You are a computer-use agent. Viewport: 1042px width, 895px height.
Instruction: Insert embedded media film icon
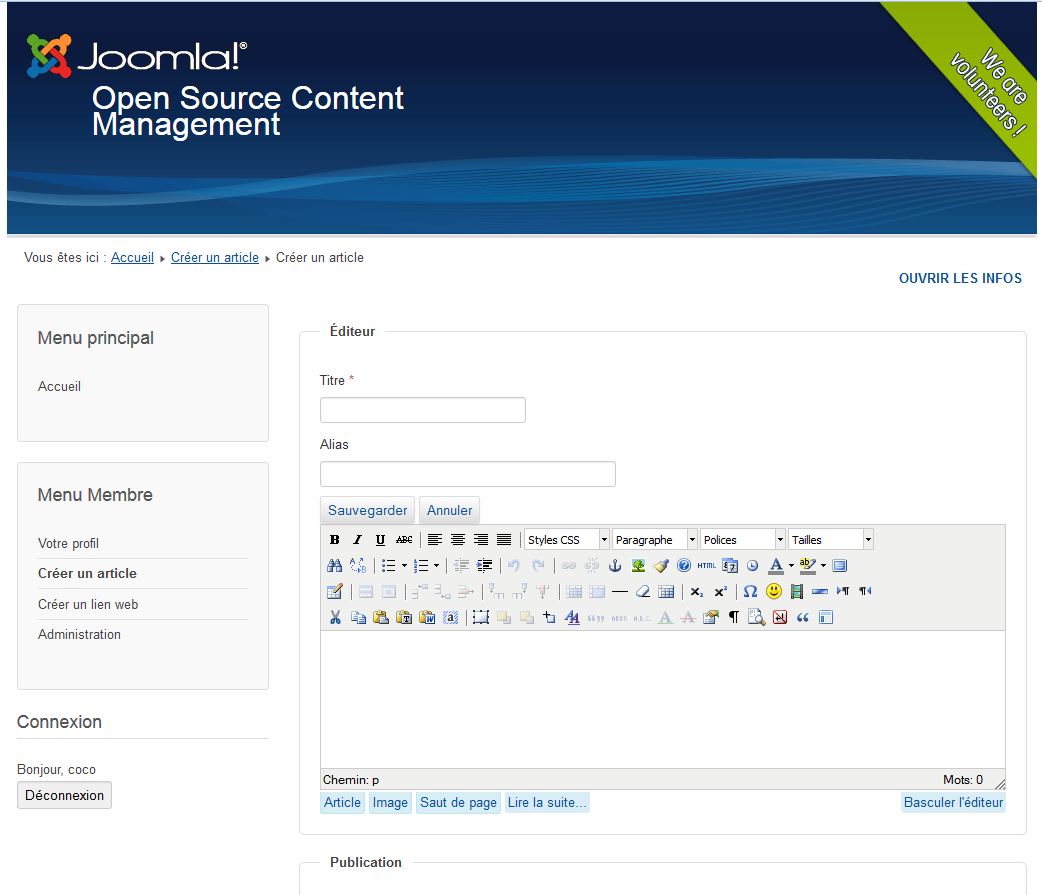coord(797,591)
